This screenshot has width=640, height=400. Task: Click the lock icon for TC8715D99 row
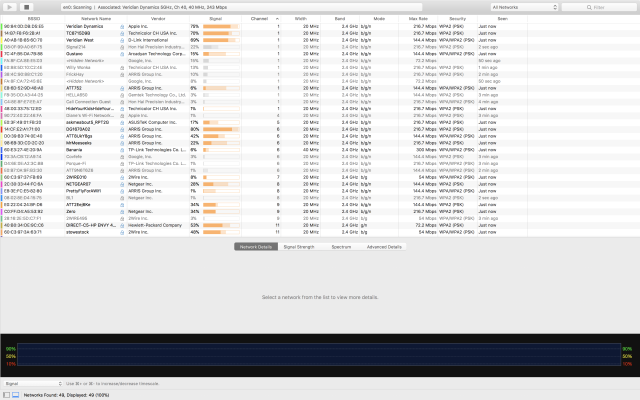point(122,33)
